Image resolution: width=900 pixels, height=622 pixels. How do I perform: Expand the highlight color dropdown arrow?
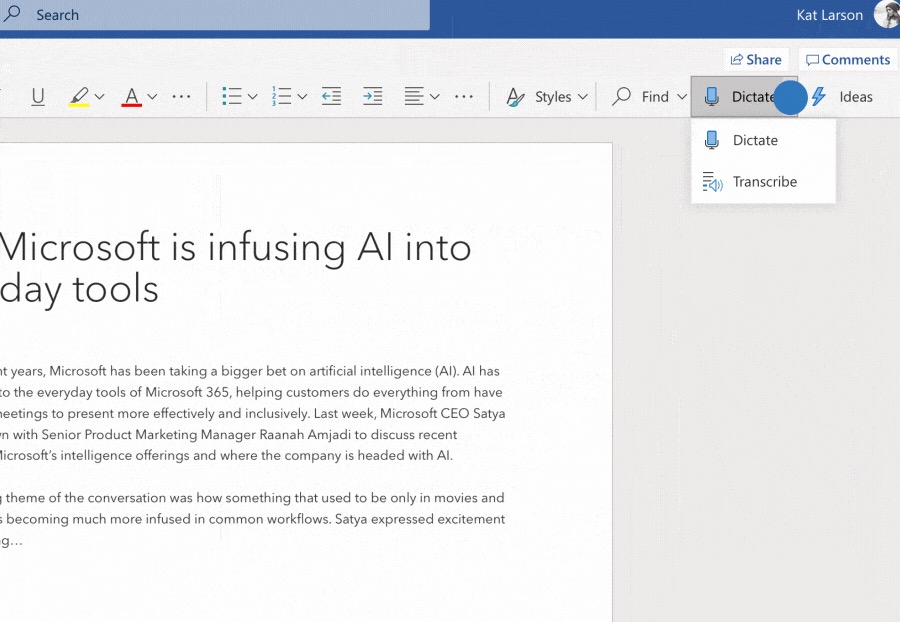[100, 97]
